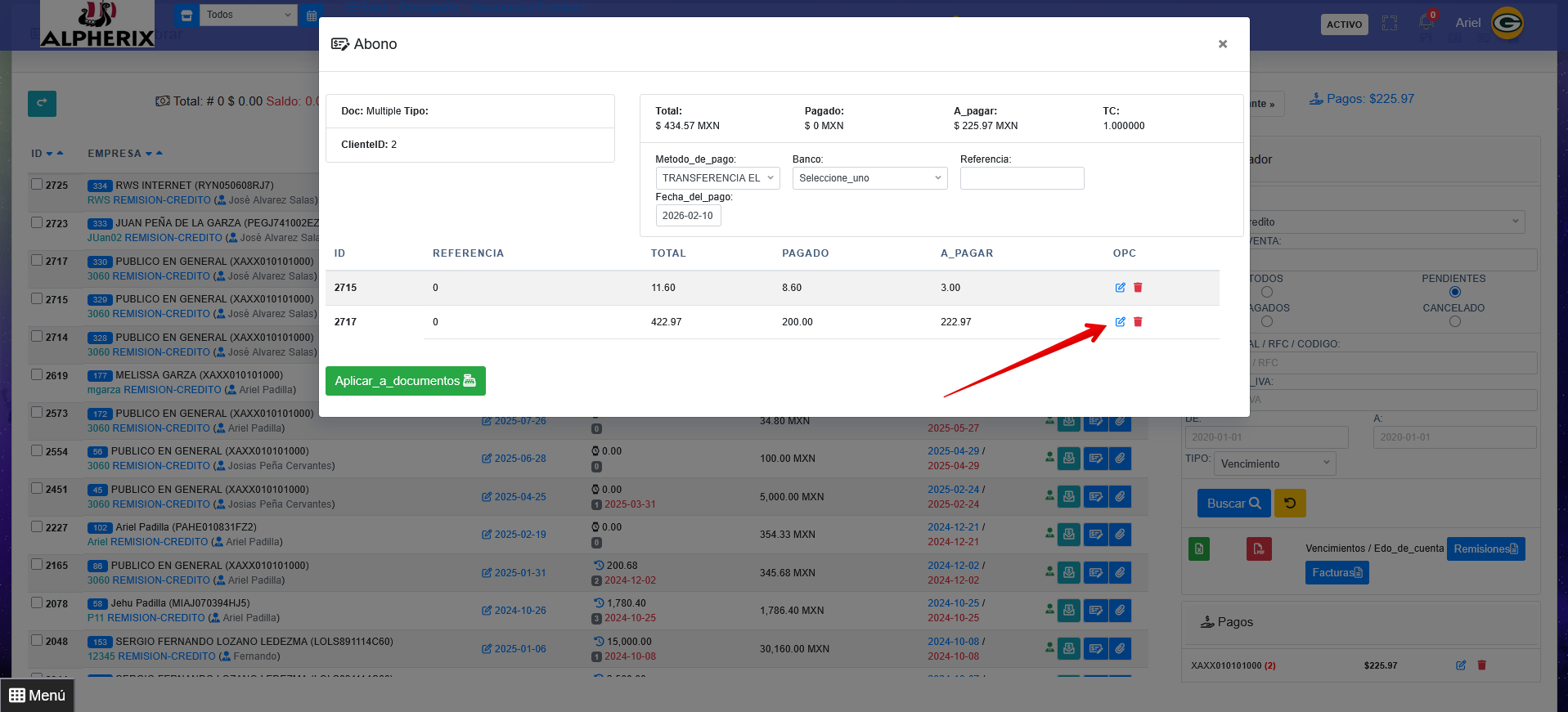The width and height of the screenshot is (1568, 712).
Task: Choose the CANCELADO radio option
Action: (1454, 321)
